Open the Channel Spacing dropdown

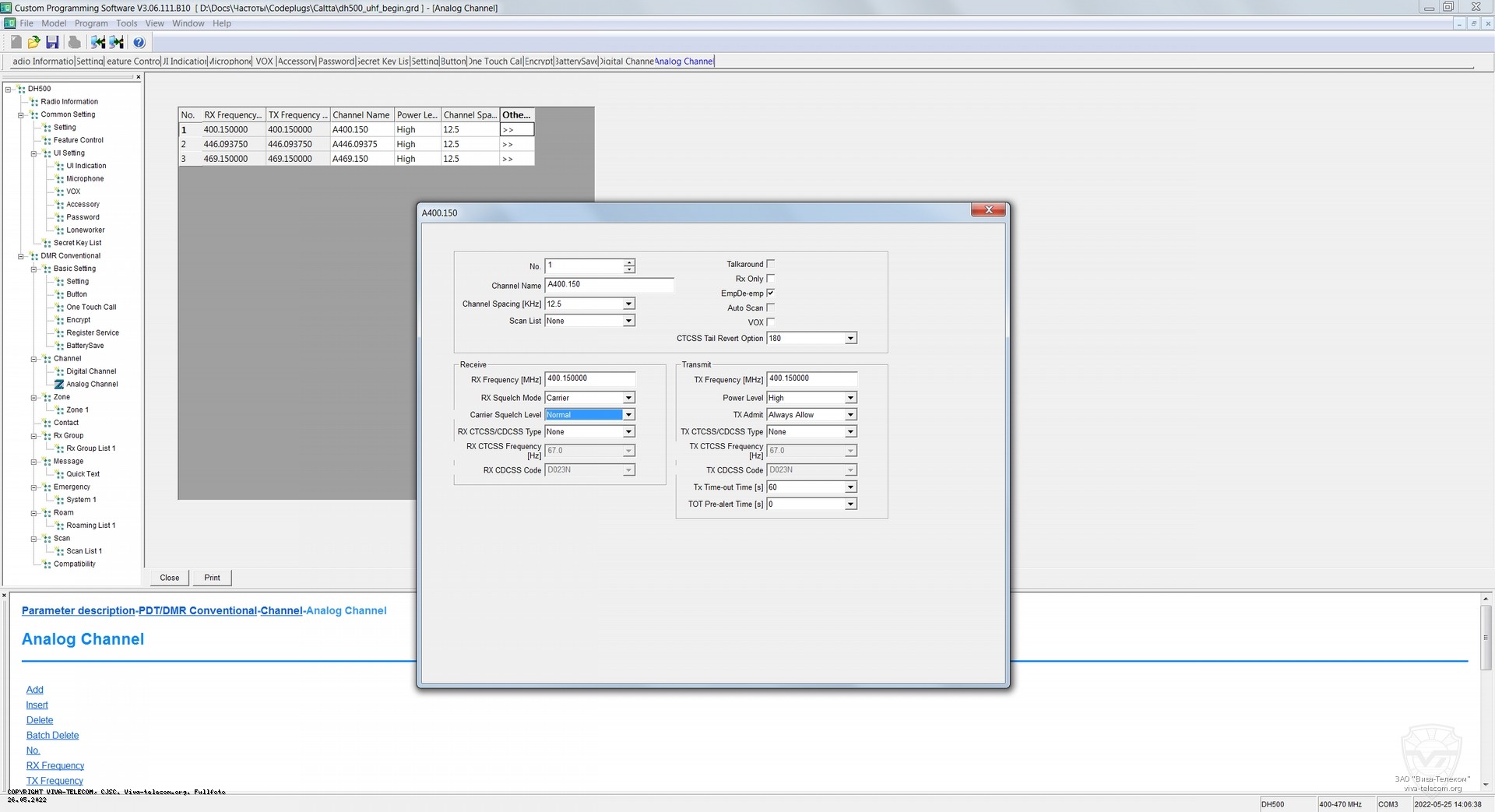[x=628, y=304]
